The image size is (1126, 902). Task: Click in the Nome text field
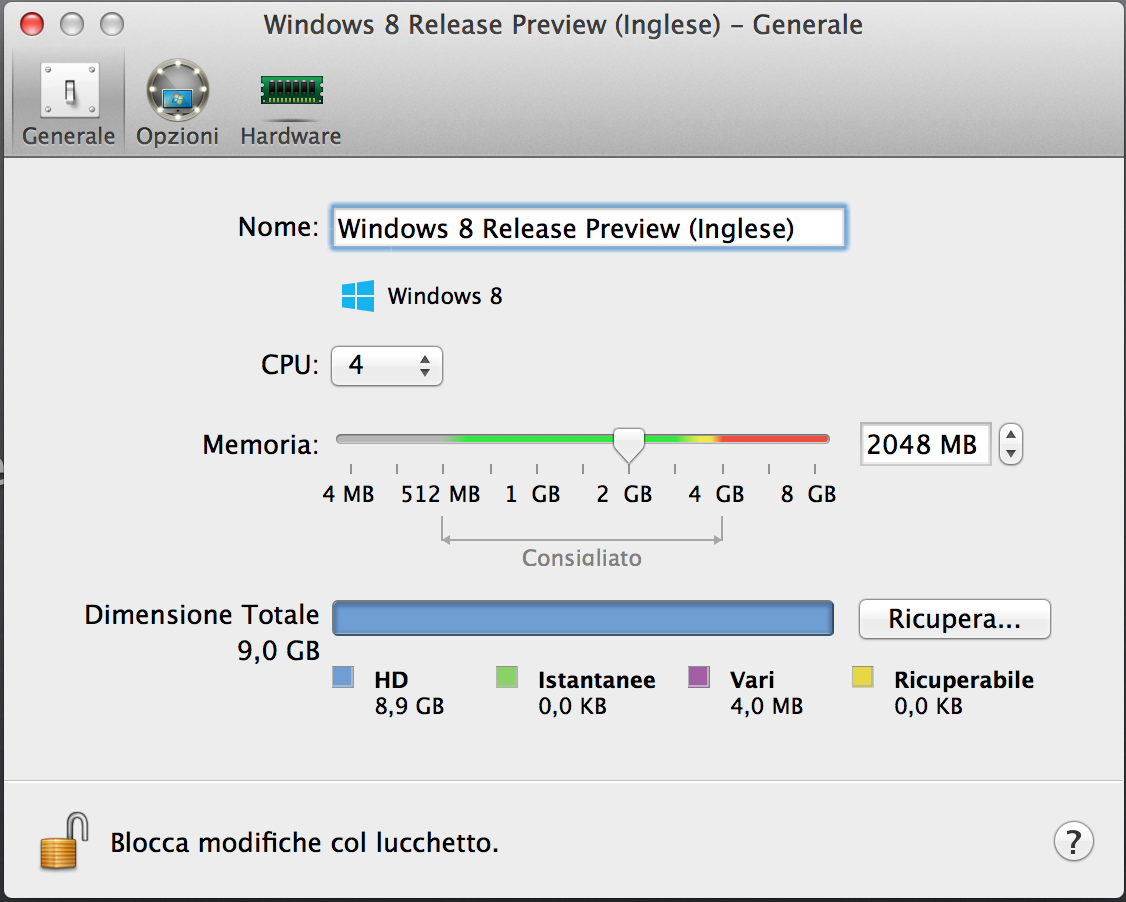588,228
